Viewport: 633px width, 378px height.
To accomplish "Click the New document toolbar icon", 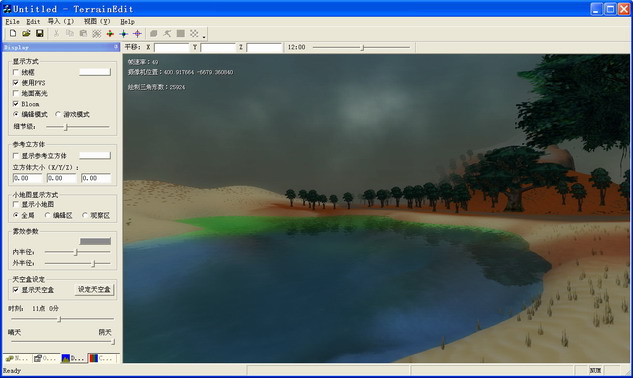I will (13, 34).
